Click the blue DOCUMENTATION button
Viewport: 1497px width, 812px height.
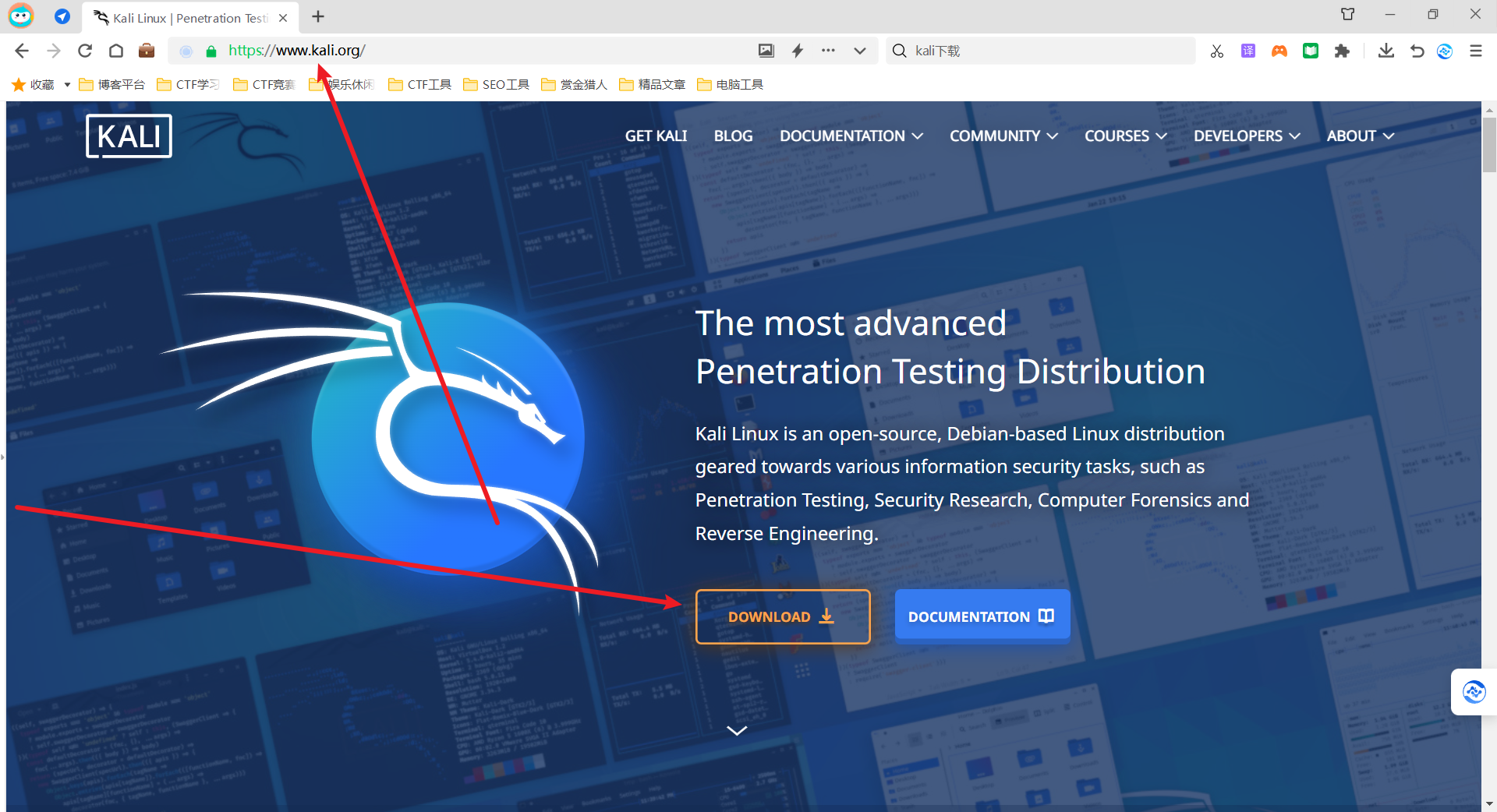tap(982, 616)
